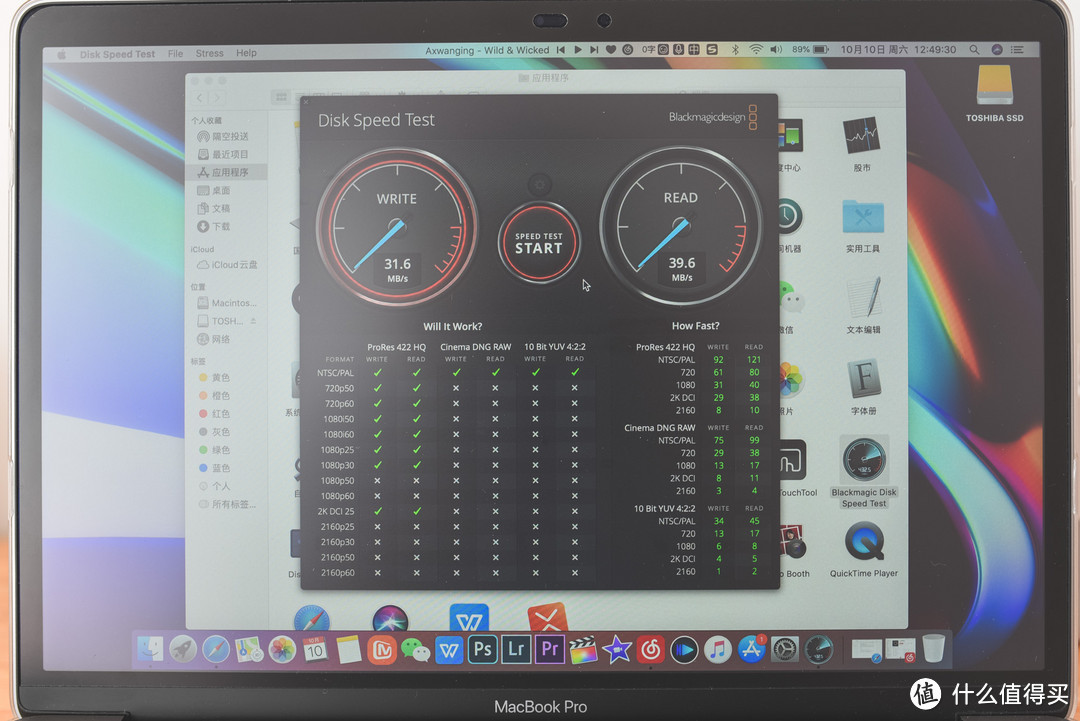Viewport: 1080px width, 721px height.
Task: Click Disk Speed Test gauge in Dock
Action: coord(818,649)
